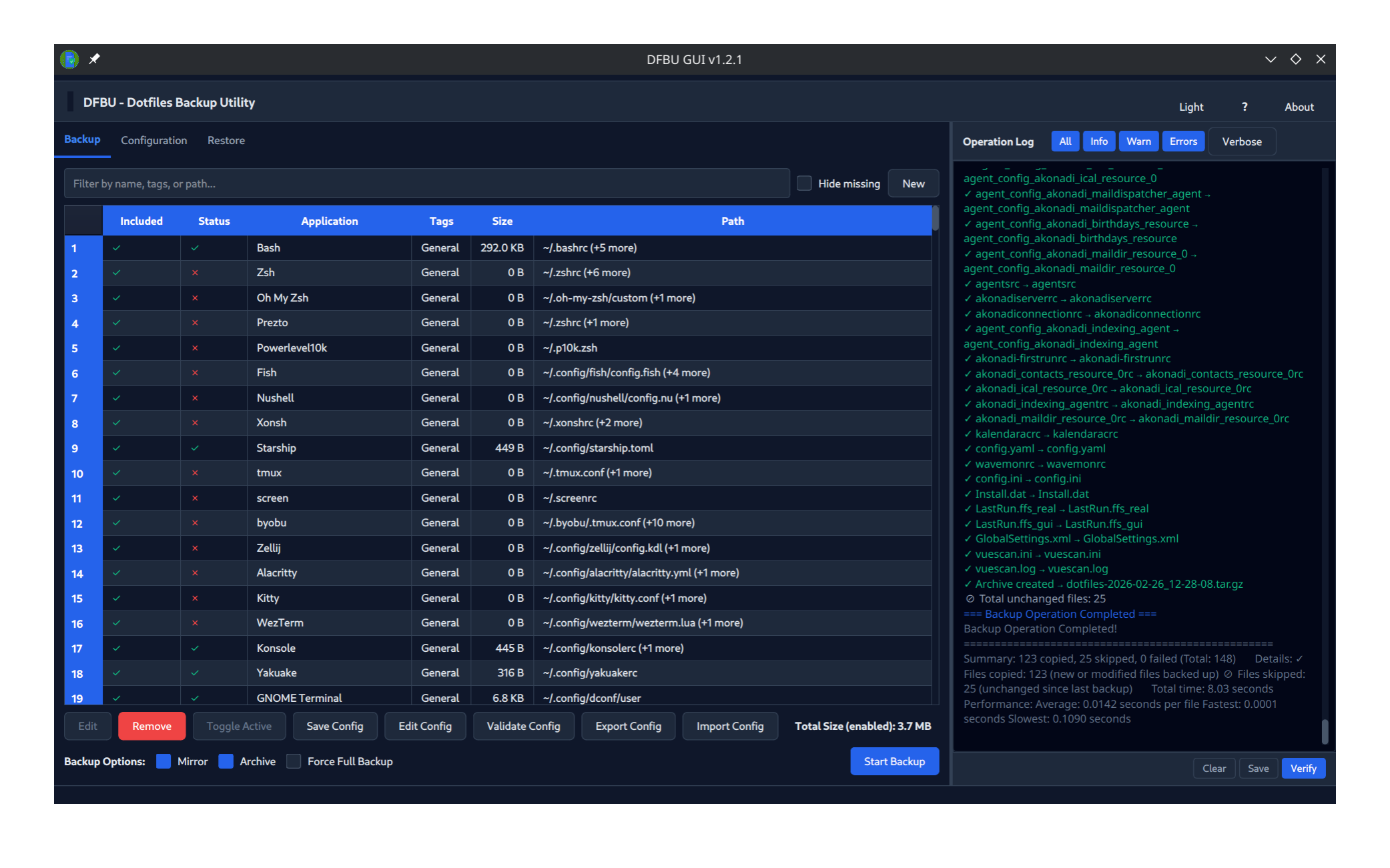
Task: Click the DFBU globe icon in the title bar
Action: point(67,59)
